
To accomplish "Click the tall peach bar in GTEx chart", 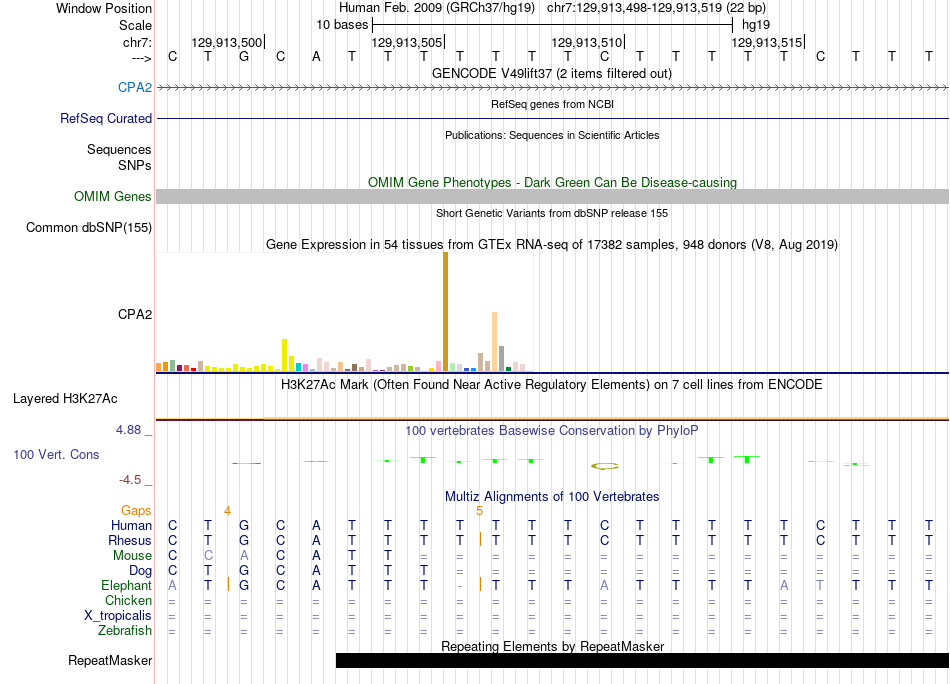I will tap(494, 341).
